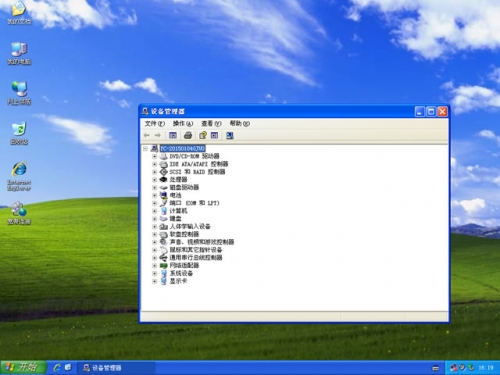Expand the 人体学输入设备 node
Viewport: 500px width, 375px height.
coord(154,226)
